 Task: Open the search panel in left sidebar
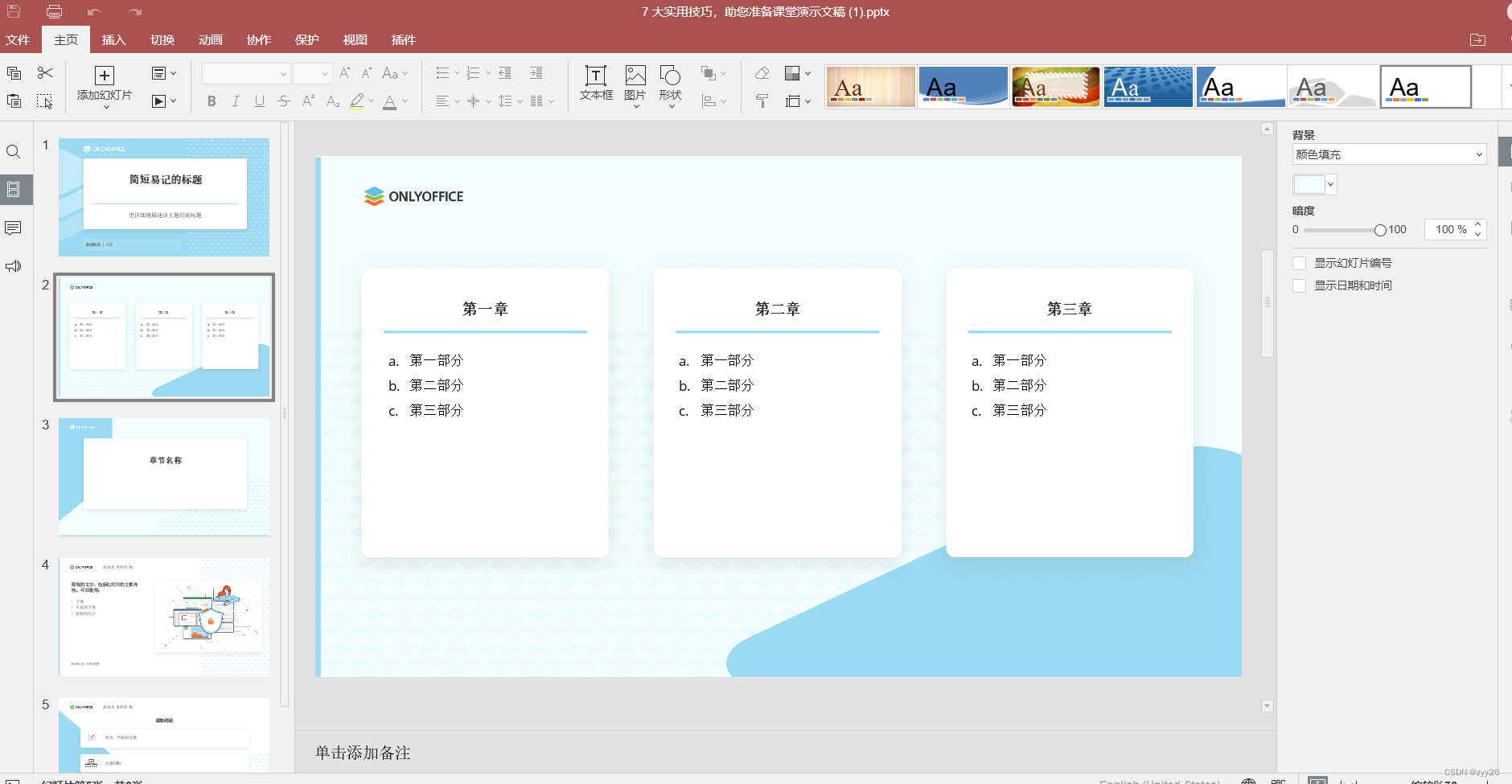click(x=13, y=152)
